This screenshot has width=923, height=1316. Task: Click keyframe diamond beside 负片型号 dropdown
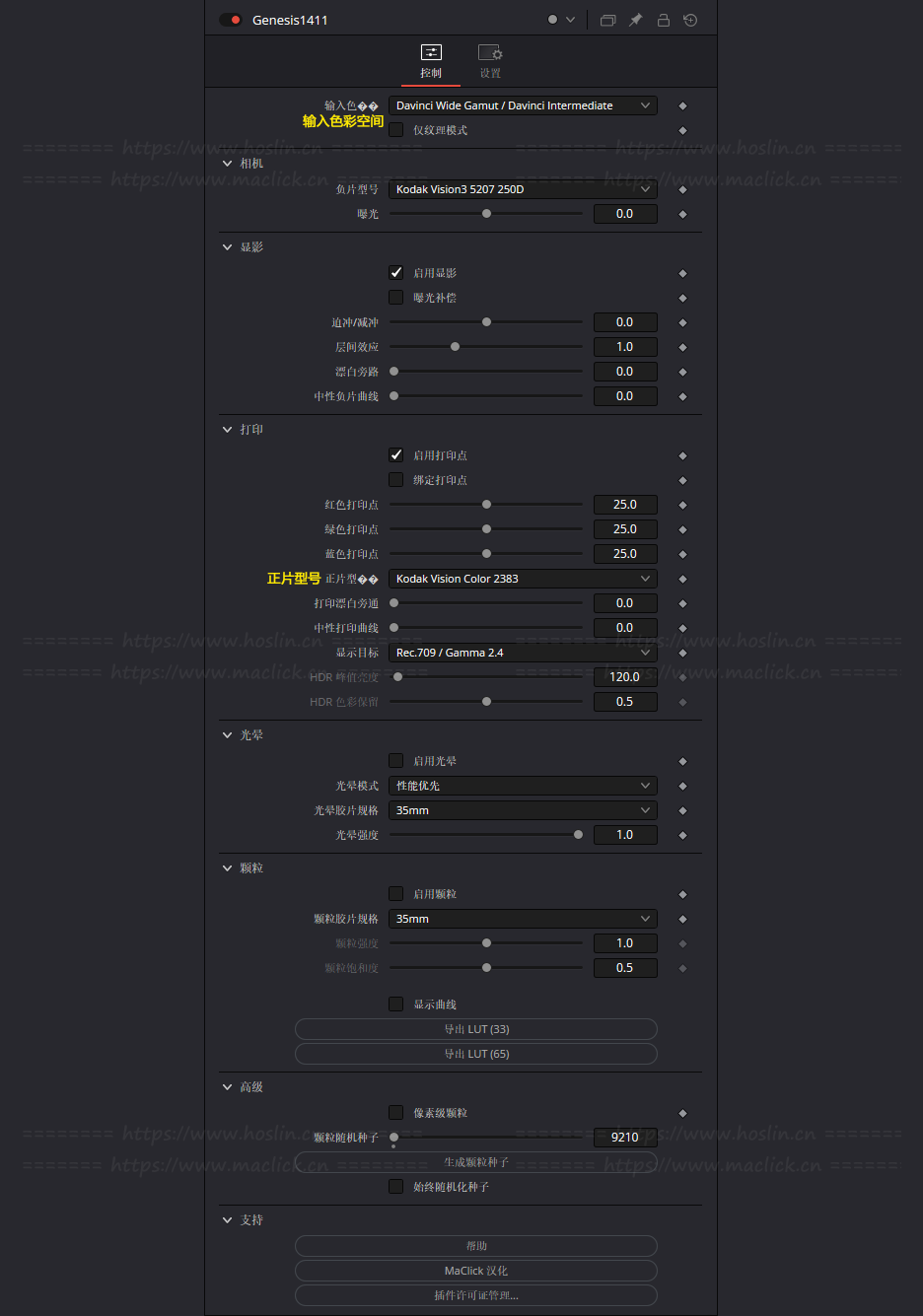tap(682, 189)
